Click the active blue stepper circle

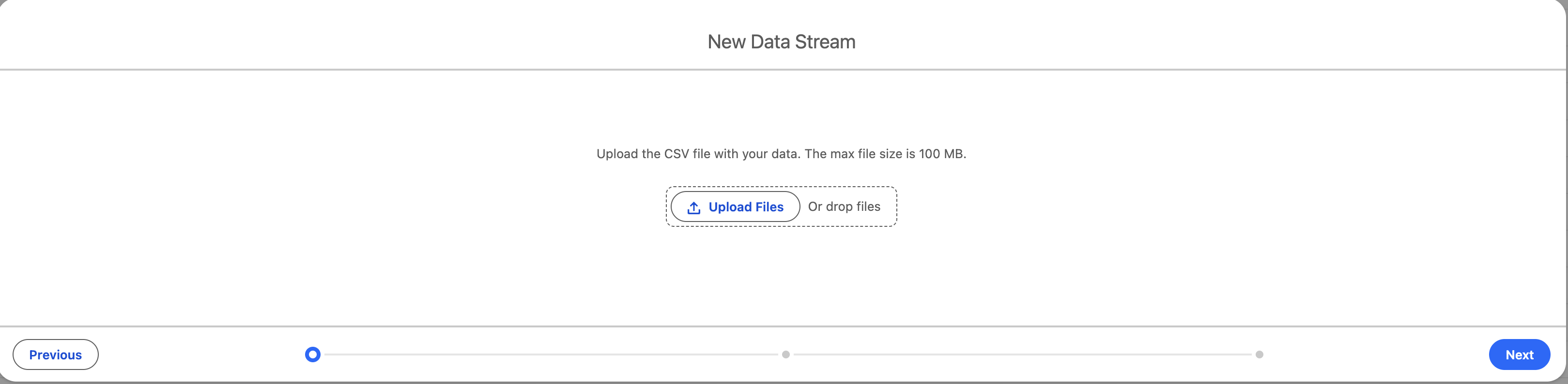tap(313, 354)
